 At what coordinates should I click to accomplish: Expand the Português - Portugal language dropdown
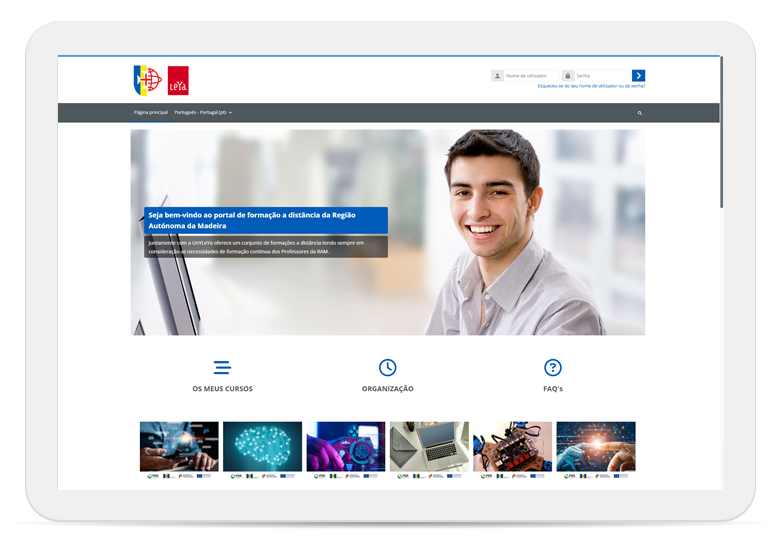[203, 112]
